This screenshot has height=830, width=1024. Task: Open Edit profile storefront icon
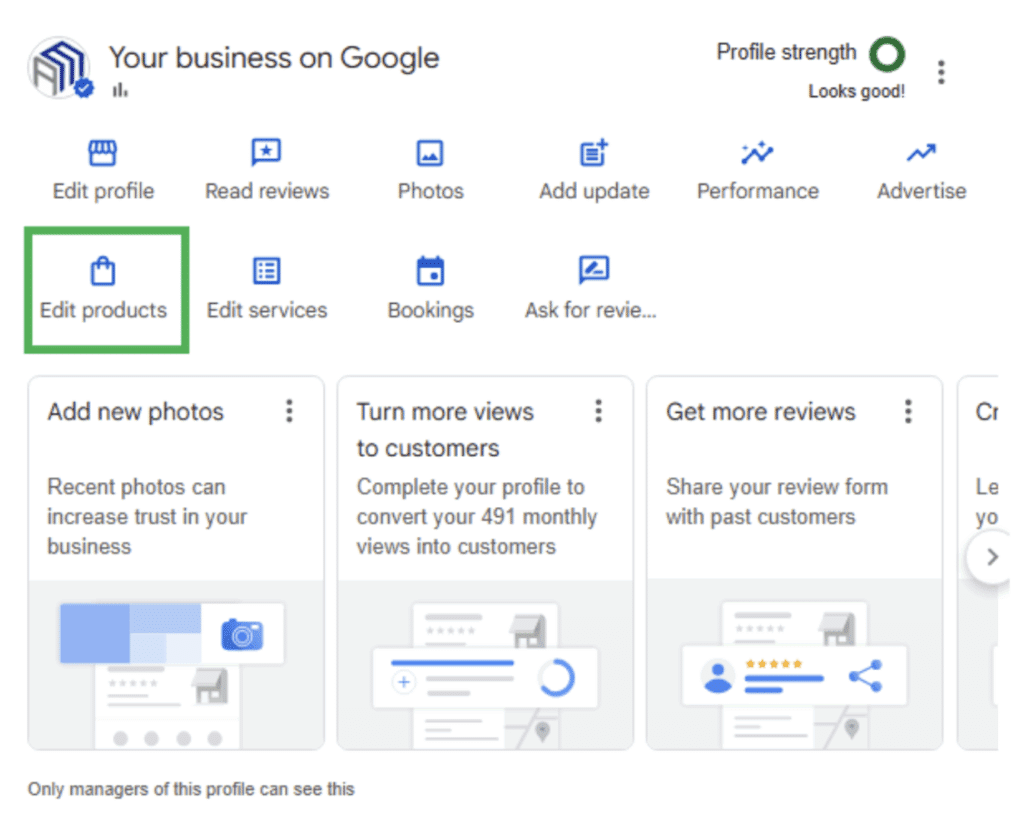coord(103,153)
